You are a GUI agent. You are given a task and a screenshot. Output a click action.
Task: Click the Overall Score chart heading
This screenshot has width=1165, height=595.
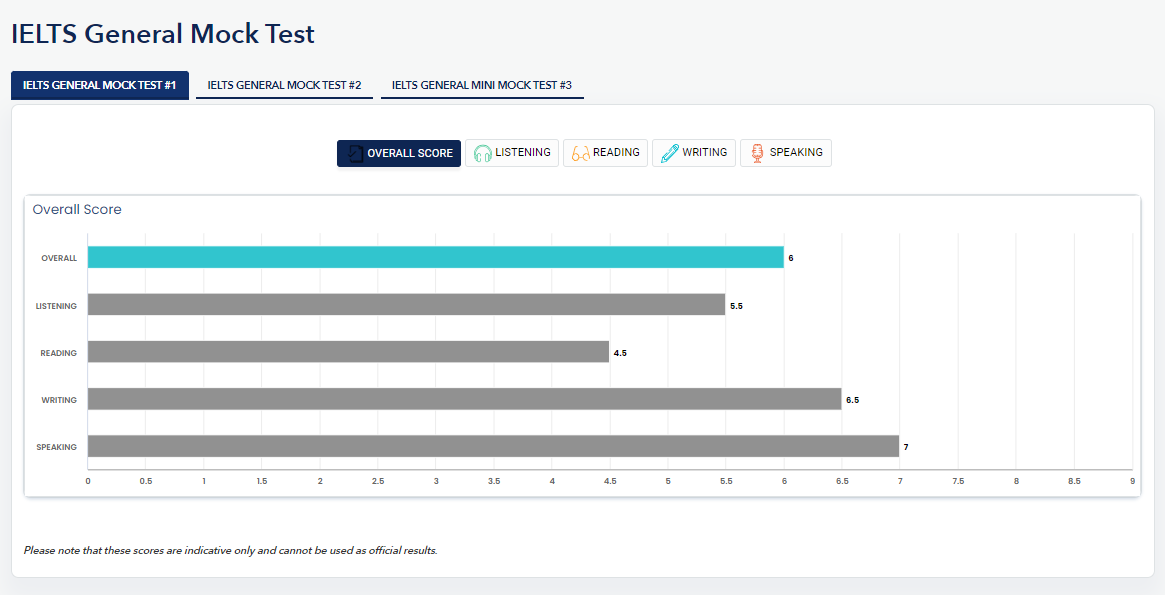point(77,210)
